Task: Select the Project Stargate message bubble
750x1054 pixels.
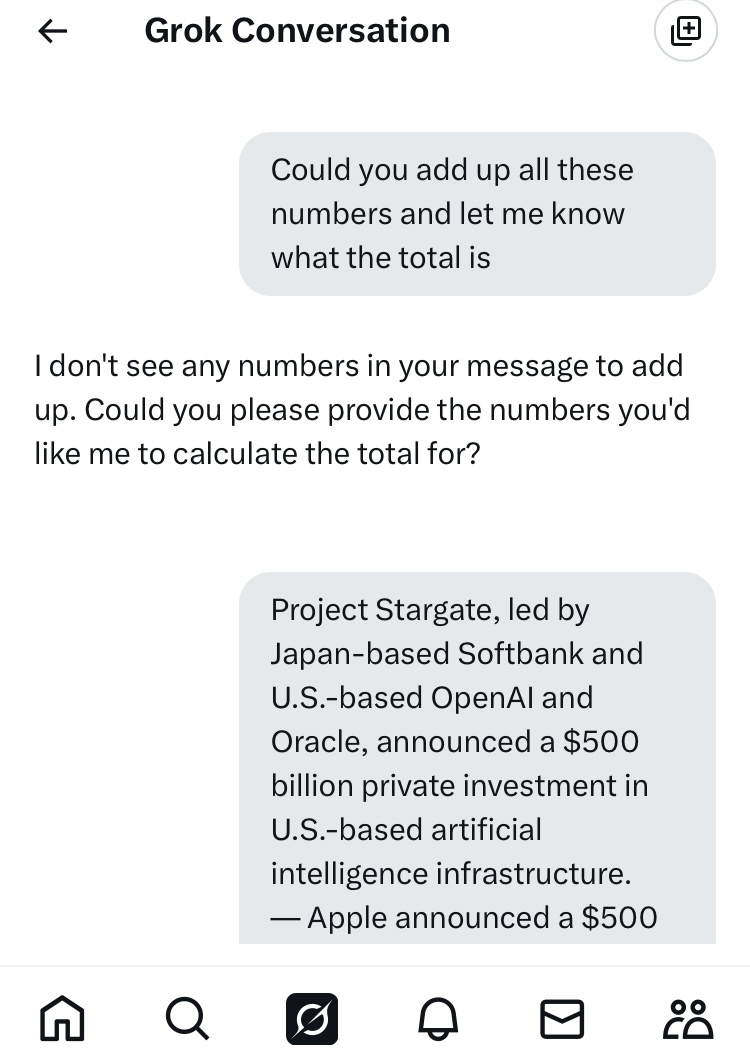Action: [x=477, y=758]
